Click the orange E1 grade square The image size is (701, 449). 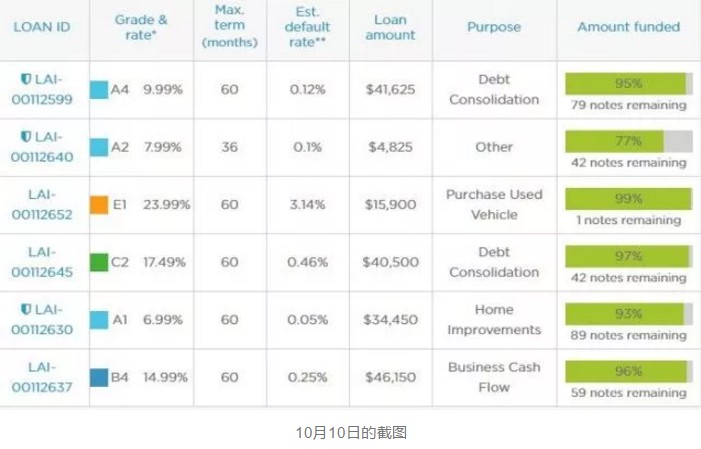pos(98,204)
